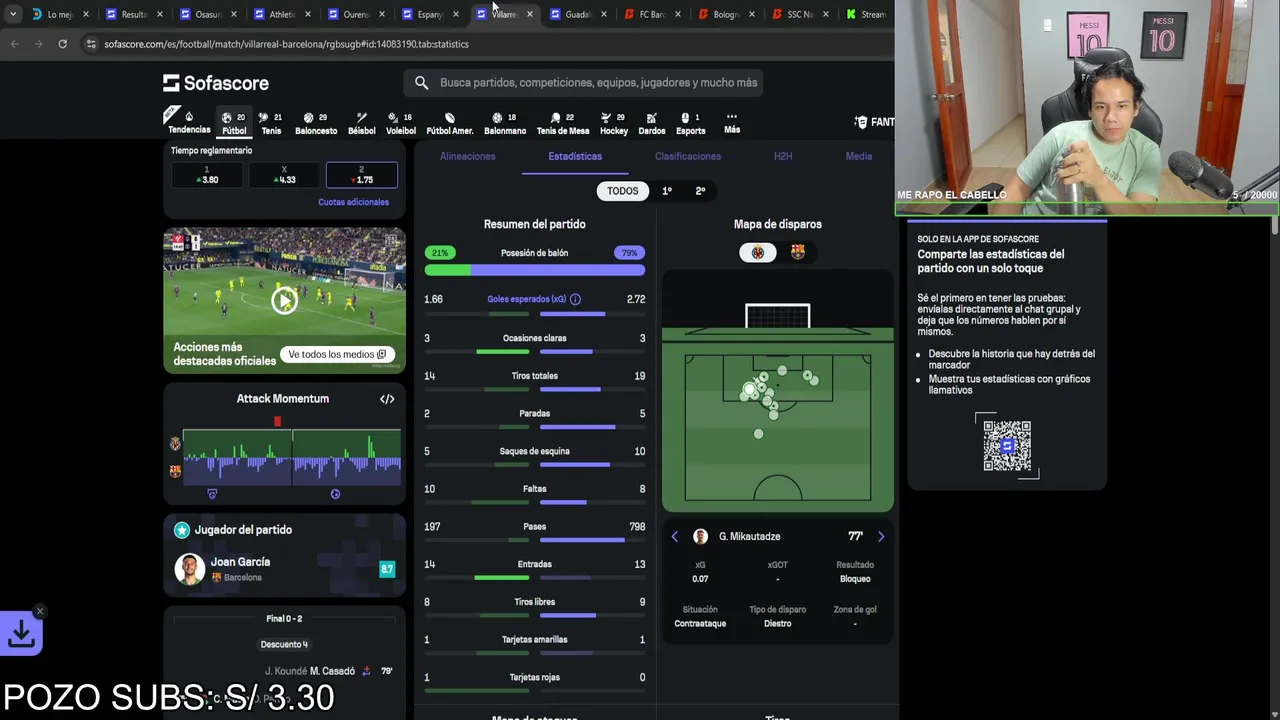
Task: Toggle Barcelona shot map team
Action: click(797, 253)
